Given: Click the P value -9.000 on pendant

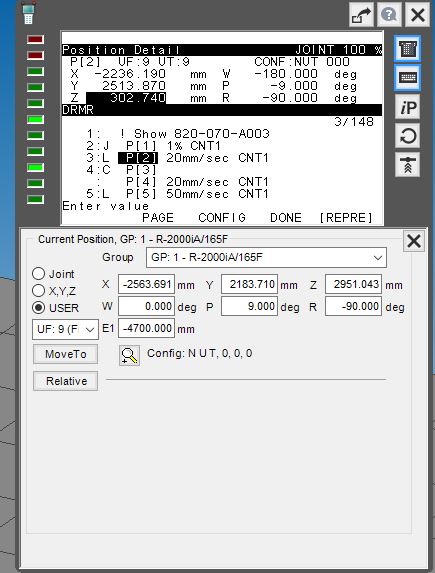Looking at the screenshot, I should (x=294, y=86).
